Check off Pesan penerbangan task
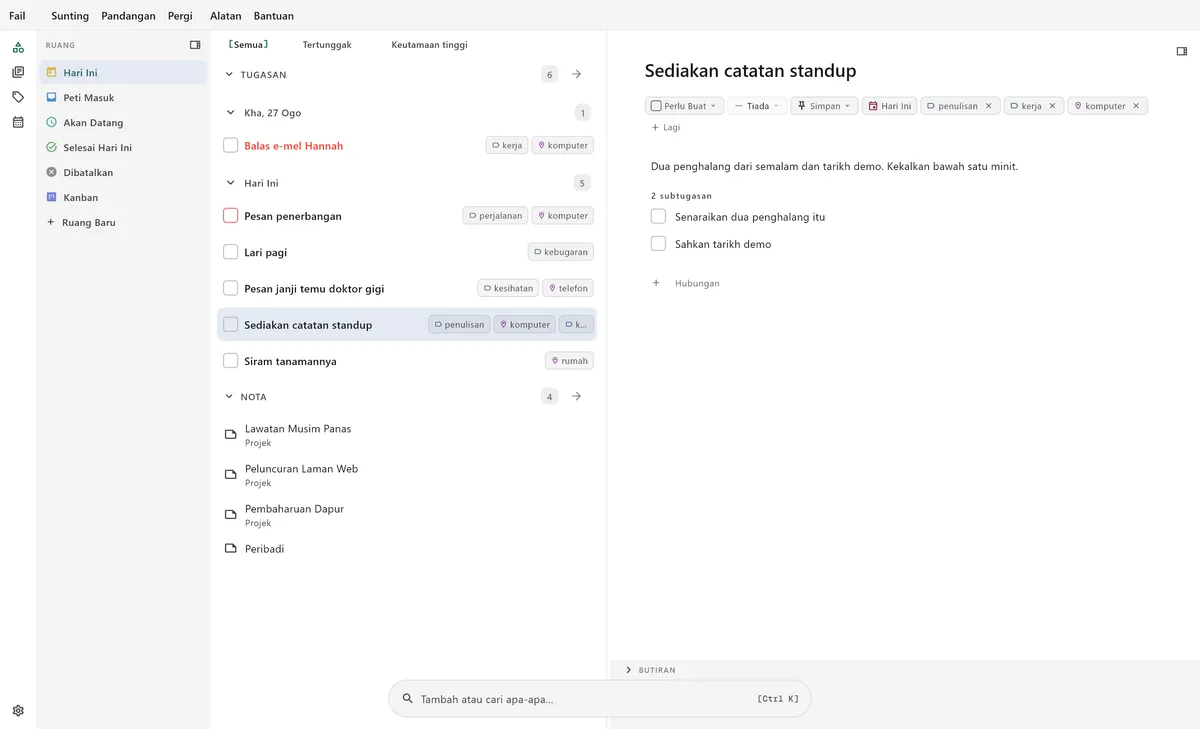The height and width of the screenshot is (729, 1200). click(x=231, y=216)
